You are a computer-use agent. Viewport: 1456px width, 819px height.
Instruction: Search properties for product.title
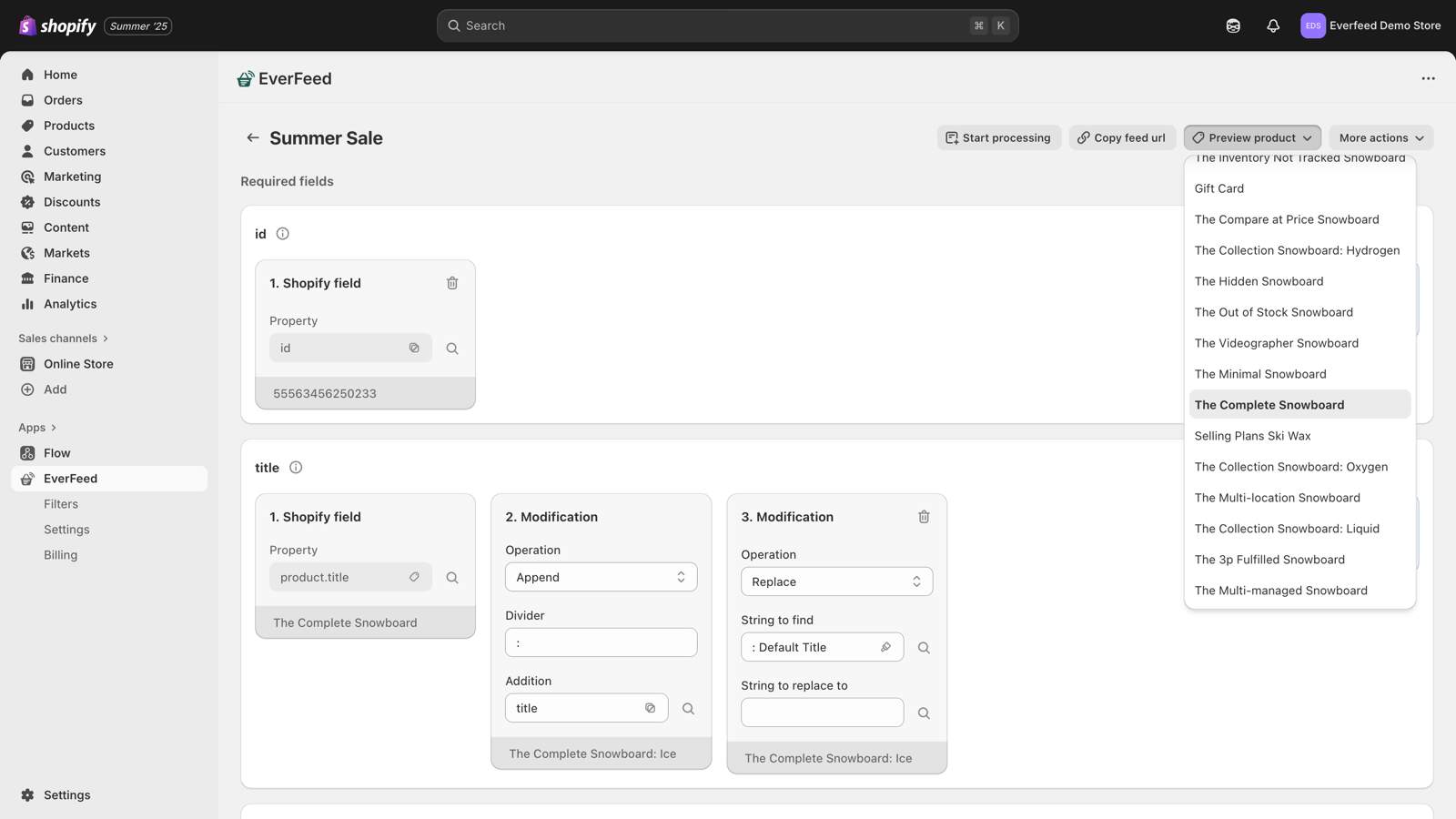tap(452, 578)
